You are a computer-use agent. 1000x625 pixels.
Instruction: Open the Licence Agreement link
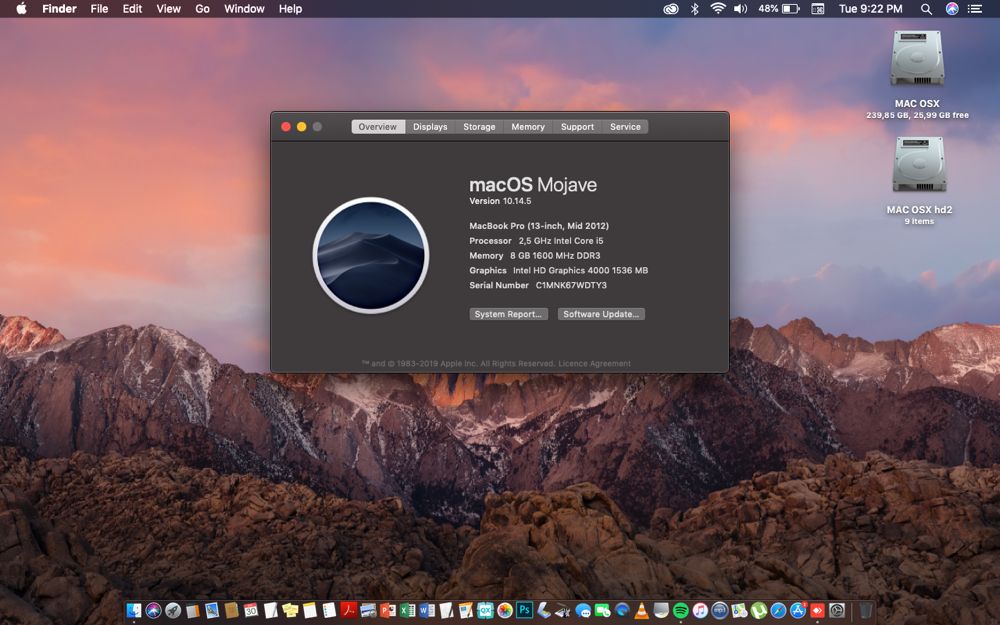click(594, 364)
